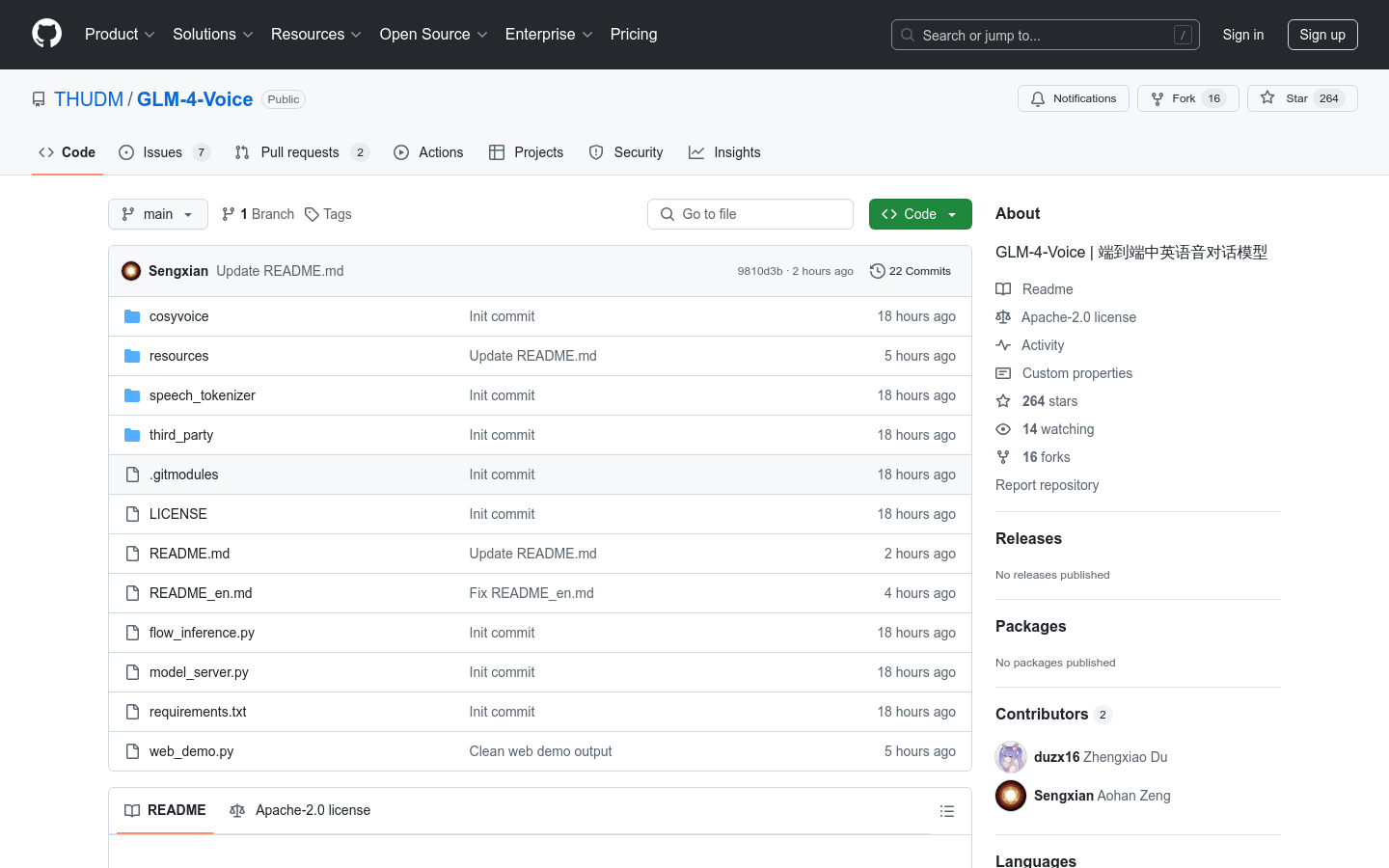Image resolution: width=1389 pixels, height=868 pixels.
Task: Click the GitHub logo icon
Action: tap(46, 34)
